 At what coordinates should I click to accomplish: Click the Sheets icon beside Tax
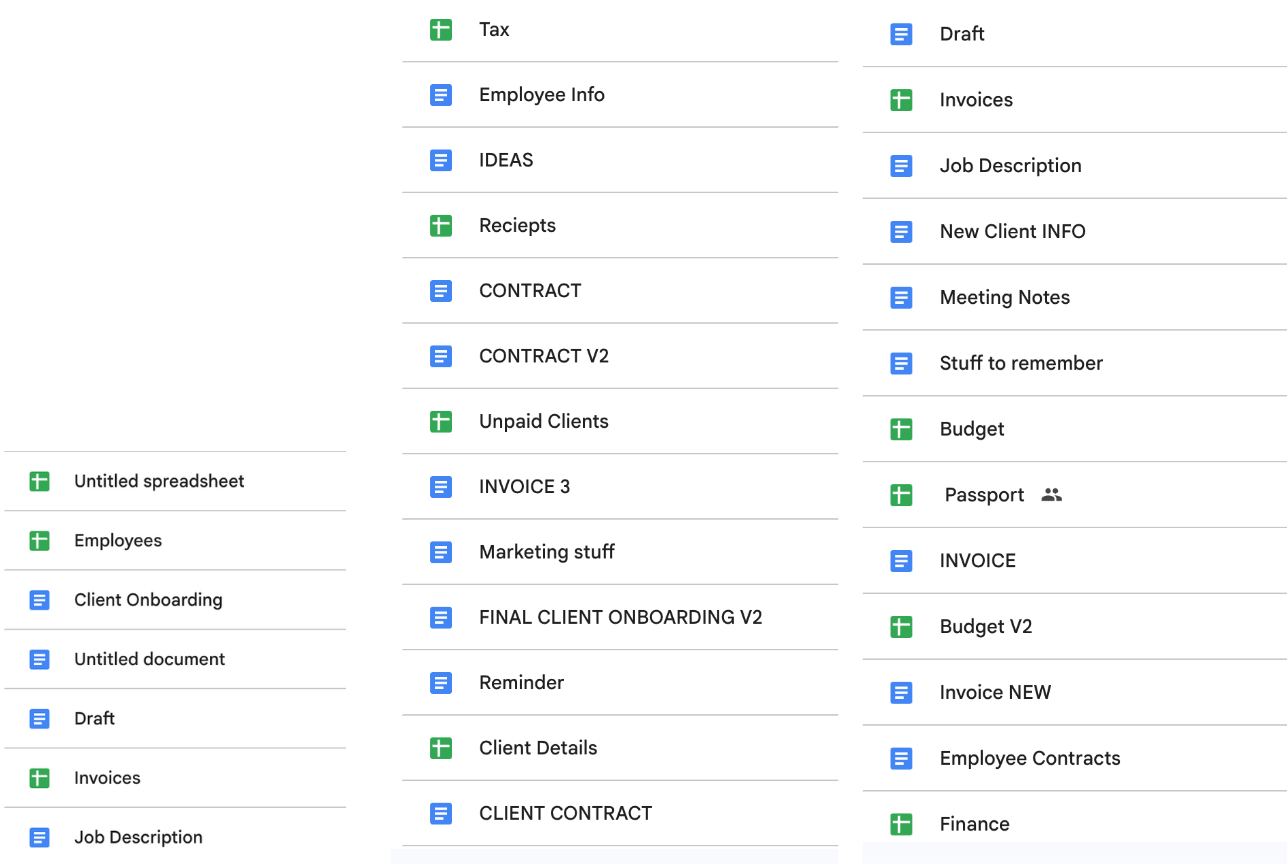point(441,30)
